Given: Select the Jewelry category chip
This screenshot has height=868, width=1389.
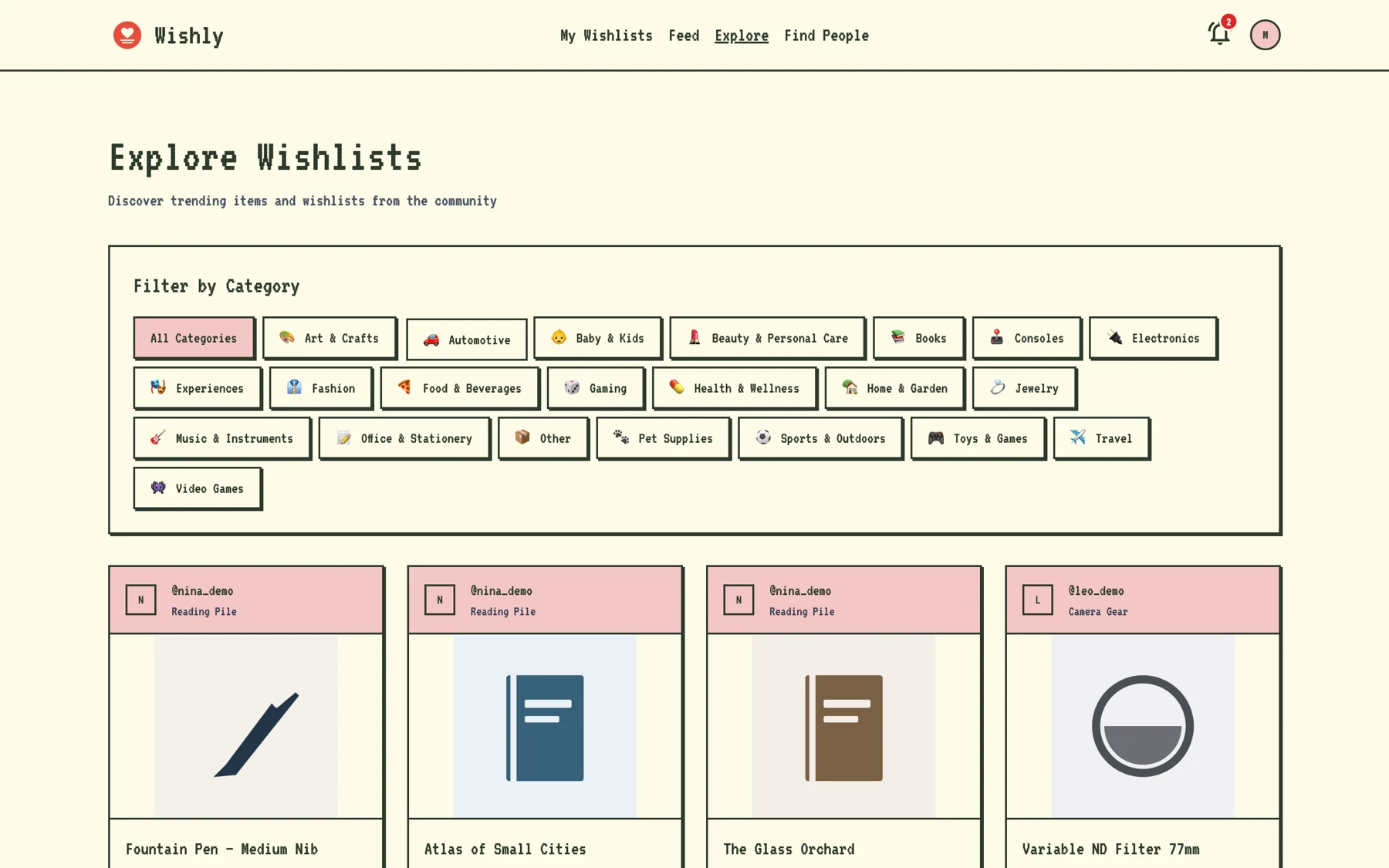Looking at the screenshot, I should point(1024,388).
